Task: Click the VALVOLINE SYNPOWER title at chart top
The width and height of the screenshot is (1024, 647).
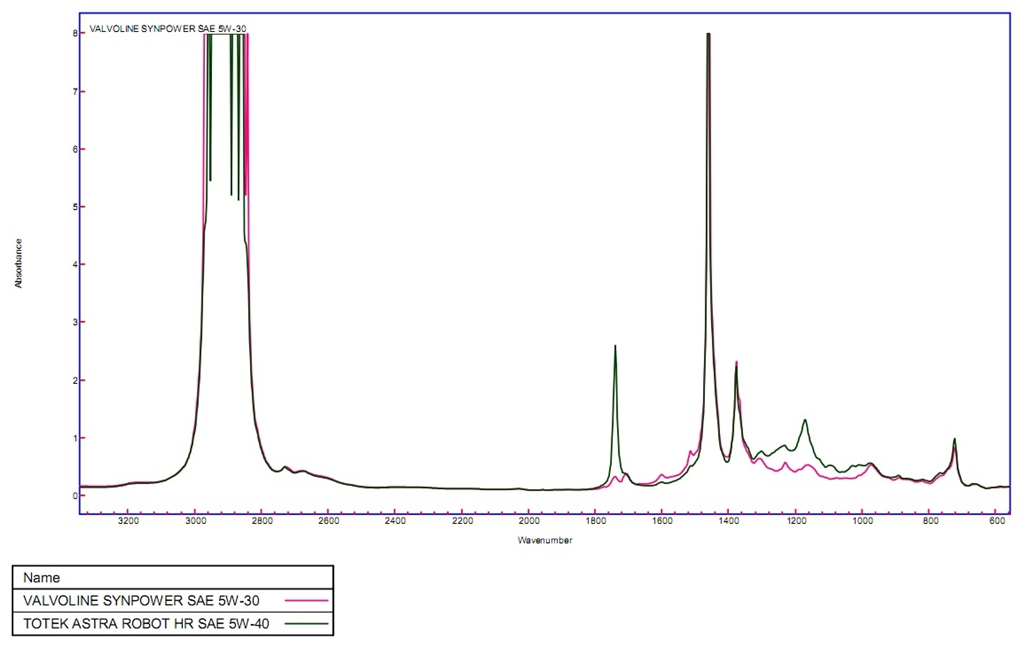Action: 167,29
